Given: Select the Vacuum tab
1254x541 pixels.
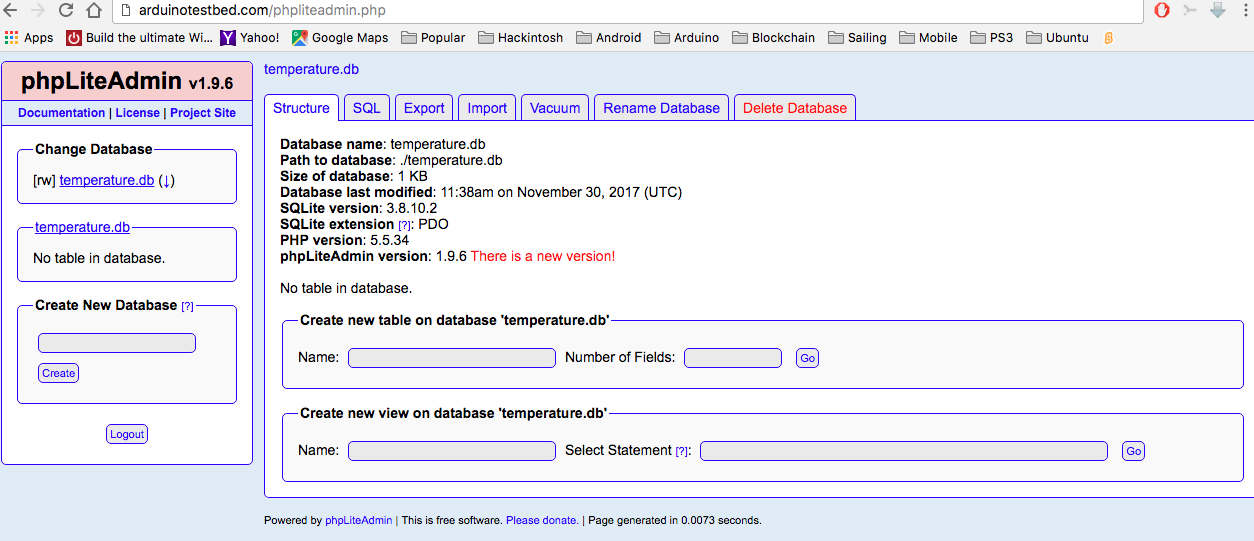Looking at the screenshot, I should [555, 108].
